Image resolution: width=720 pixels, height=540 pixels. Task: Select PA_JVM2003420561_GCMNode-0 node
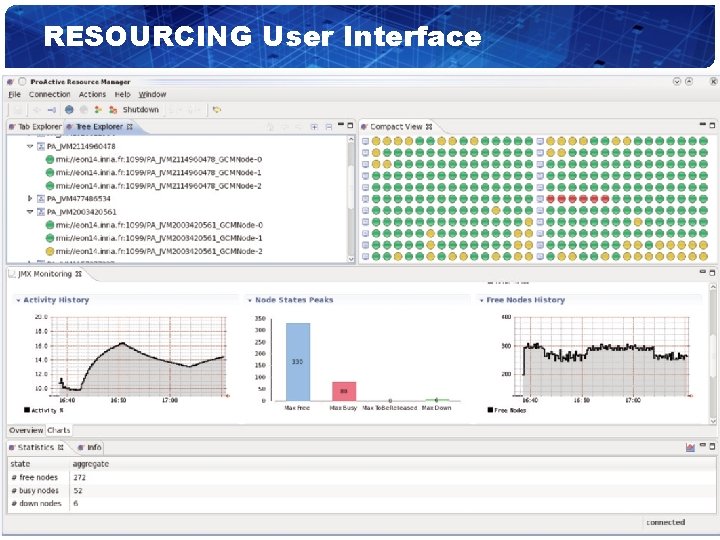[x=154, y=225]
